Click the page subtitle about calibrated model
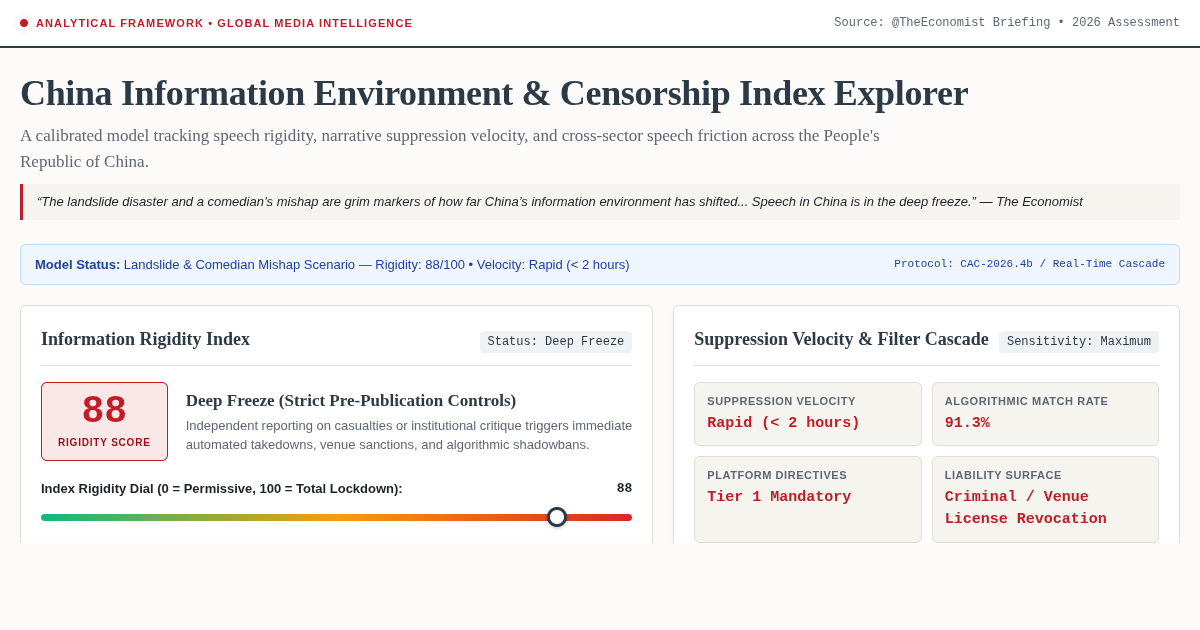The width and height of the screenshot is (1200, 630). point(450,148)
